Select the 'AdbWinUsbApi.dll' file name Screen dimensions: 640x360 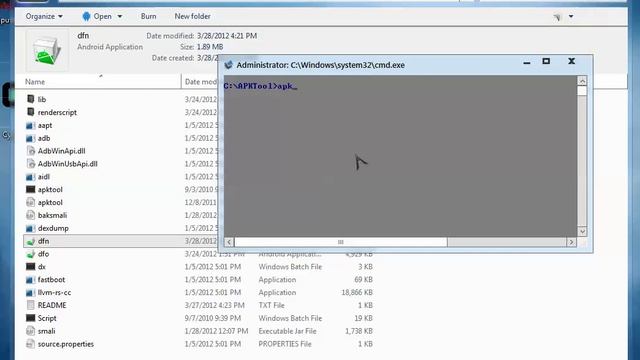pyautogui.click(x=67, y=164)
